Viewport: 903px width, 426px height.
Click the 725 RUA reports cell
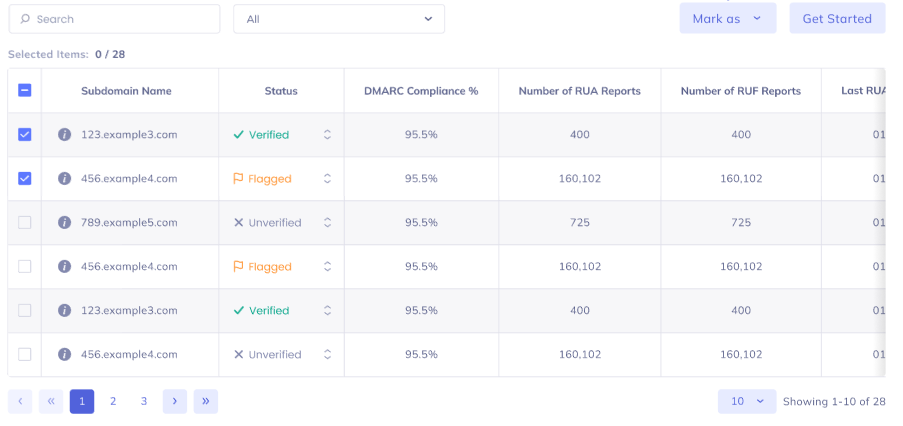coord(579,222)
